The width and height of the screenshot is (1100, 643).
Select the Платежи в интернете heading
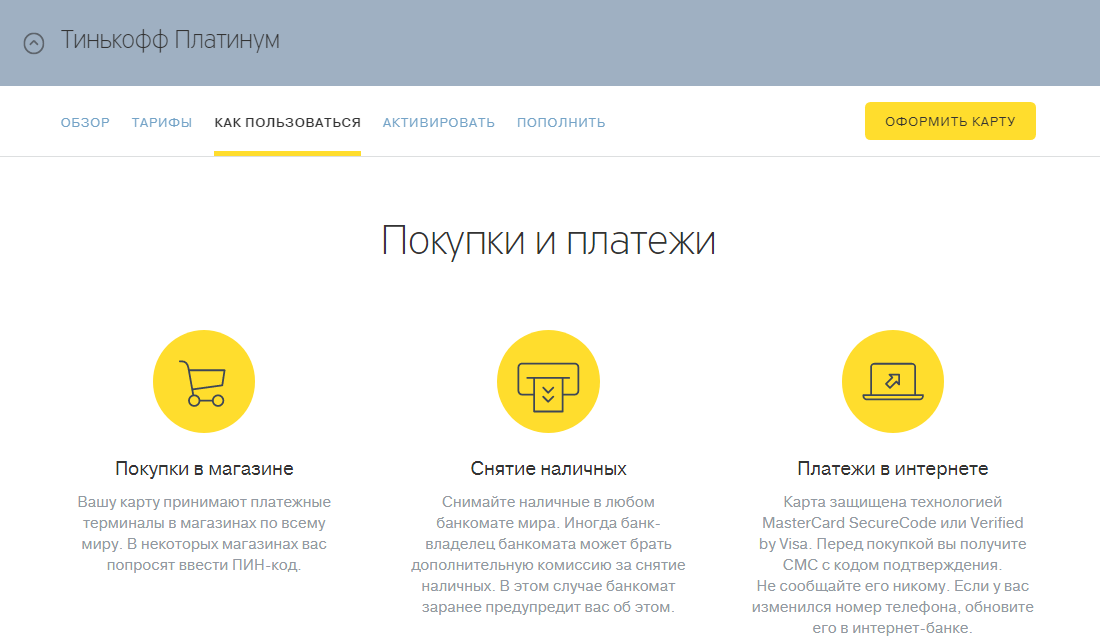893,468
